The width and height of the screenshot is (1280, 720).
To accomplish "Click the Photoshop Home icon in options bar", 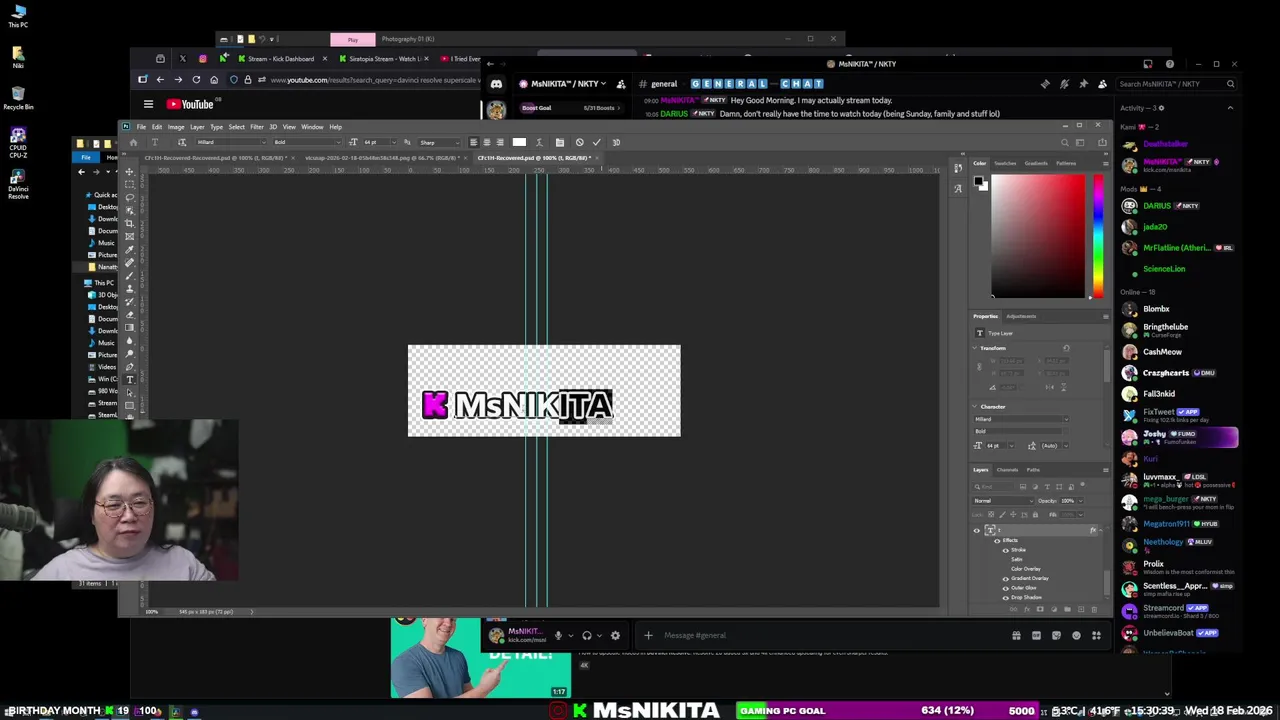I will coord(133,142).
